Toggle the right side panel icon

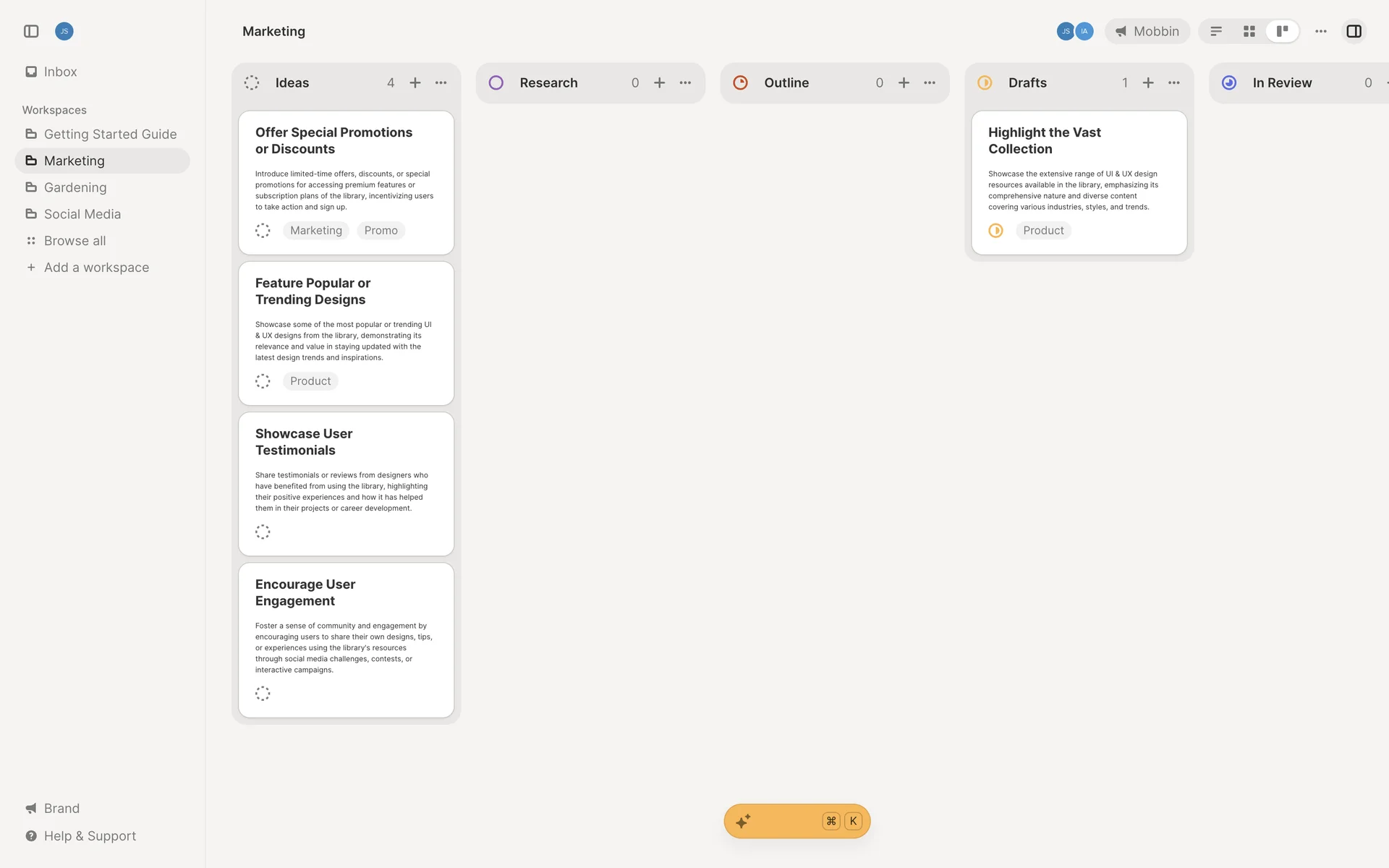1354,31
